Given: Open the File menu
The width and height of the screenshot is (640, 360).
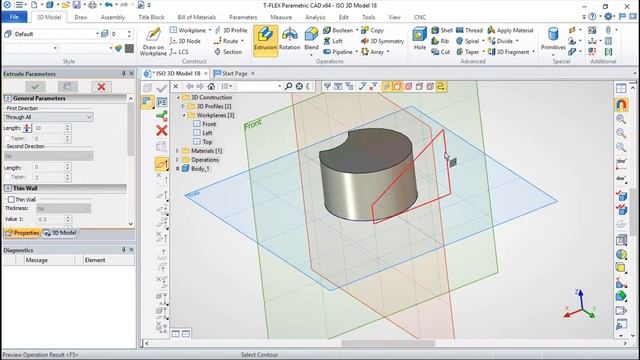Looking at the screenshot, I should [x=14, y=17].
